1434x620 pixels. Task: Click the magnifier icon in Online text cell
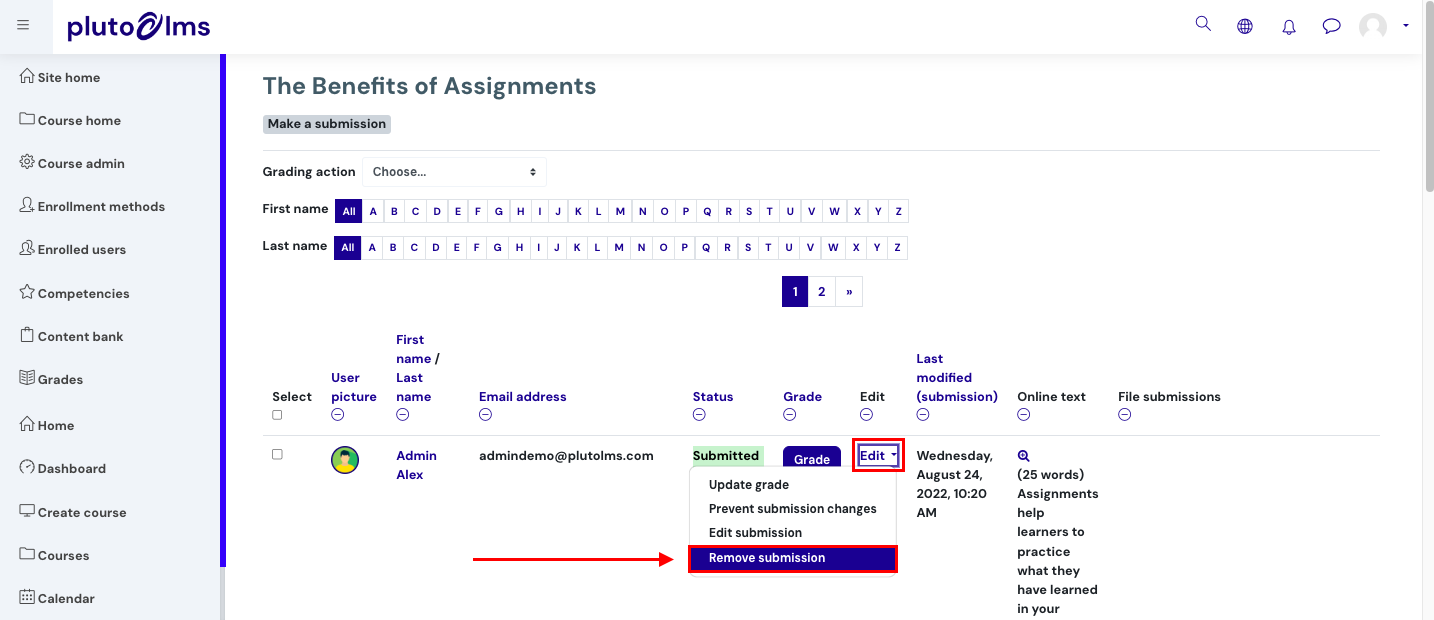click(1023, 456)
